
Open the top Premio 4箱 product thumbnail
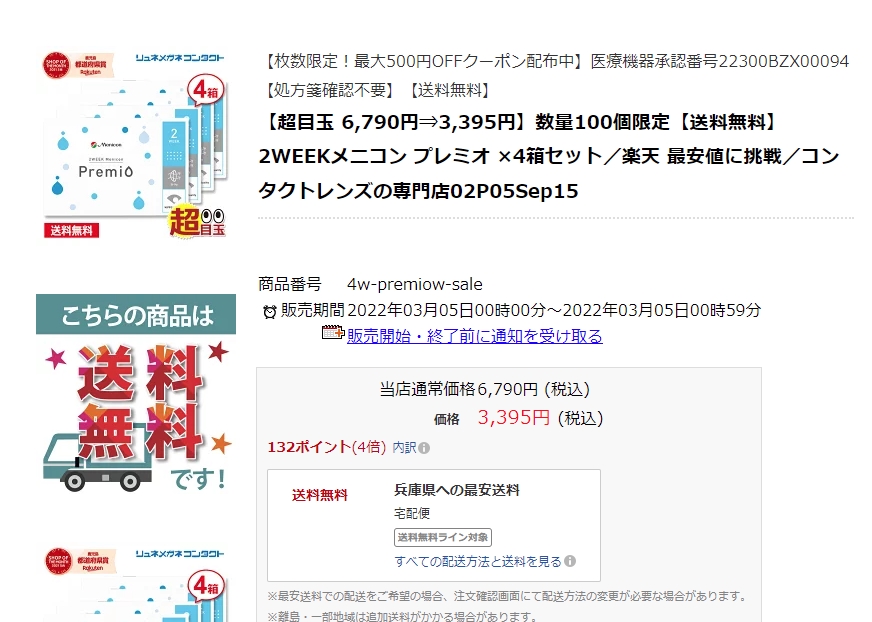point(135,145)
